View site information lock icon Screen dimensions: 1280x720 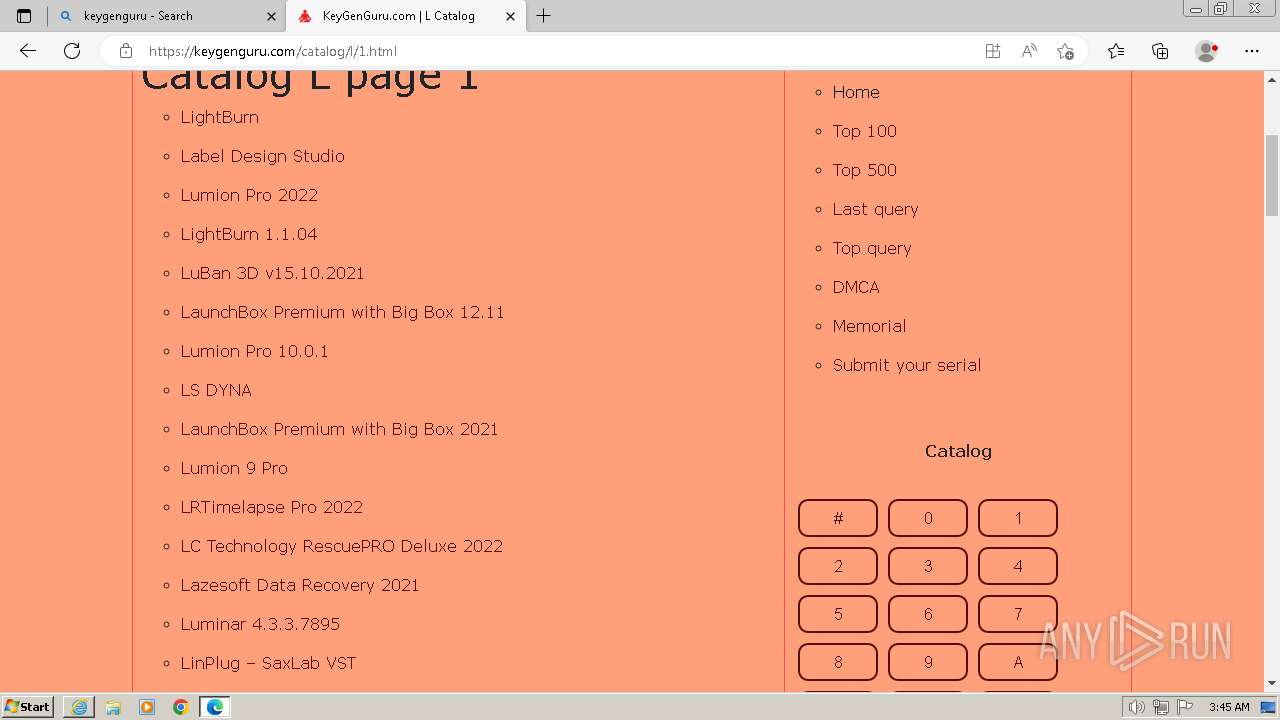click(x=126, y=51)
